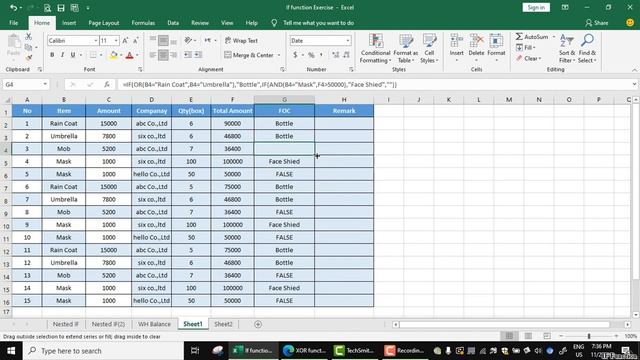This screenshot has height=360, width=640.
Task: Open Format as Table gallery
Action: 406,48
